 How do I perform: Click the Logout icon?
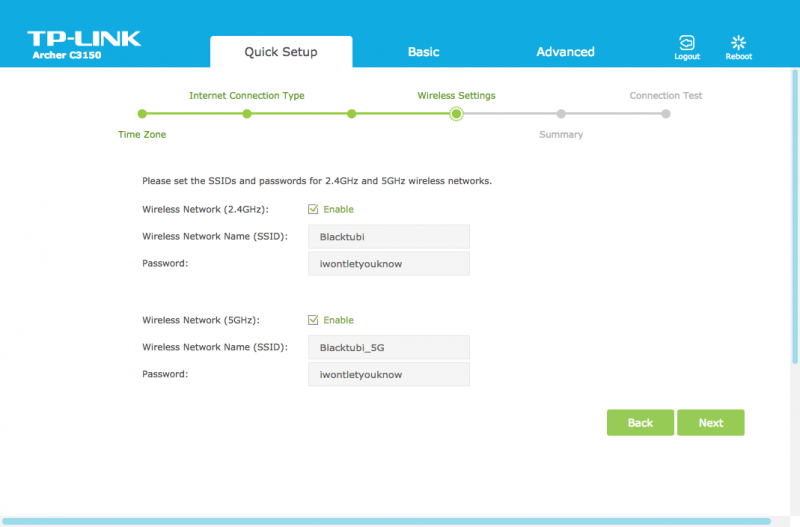pos(687,42)
